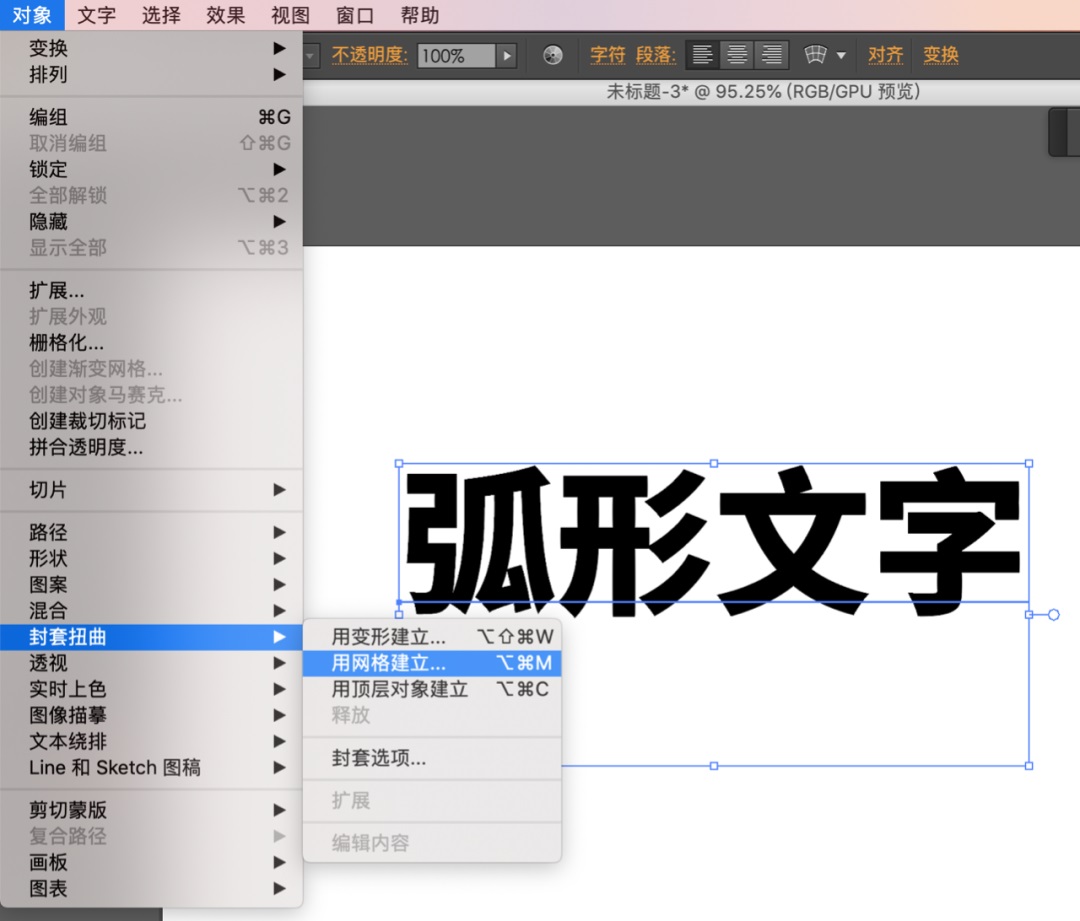
Task: Click the 对齐 link in control bar
Action: [x=885, y=54]
